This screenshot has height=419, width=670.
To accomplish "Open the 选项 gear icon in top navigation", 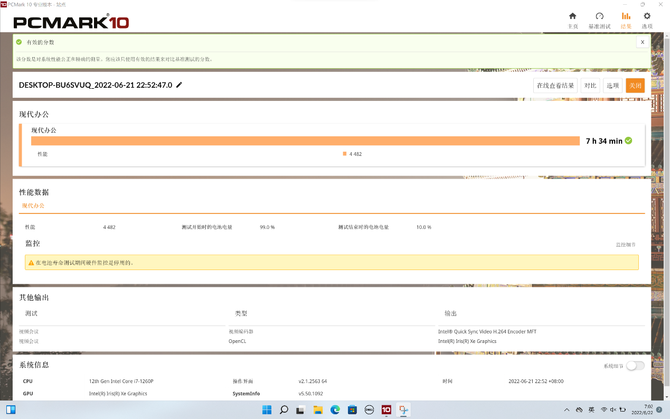I will [647, 19].
